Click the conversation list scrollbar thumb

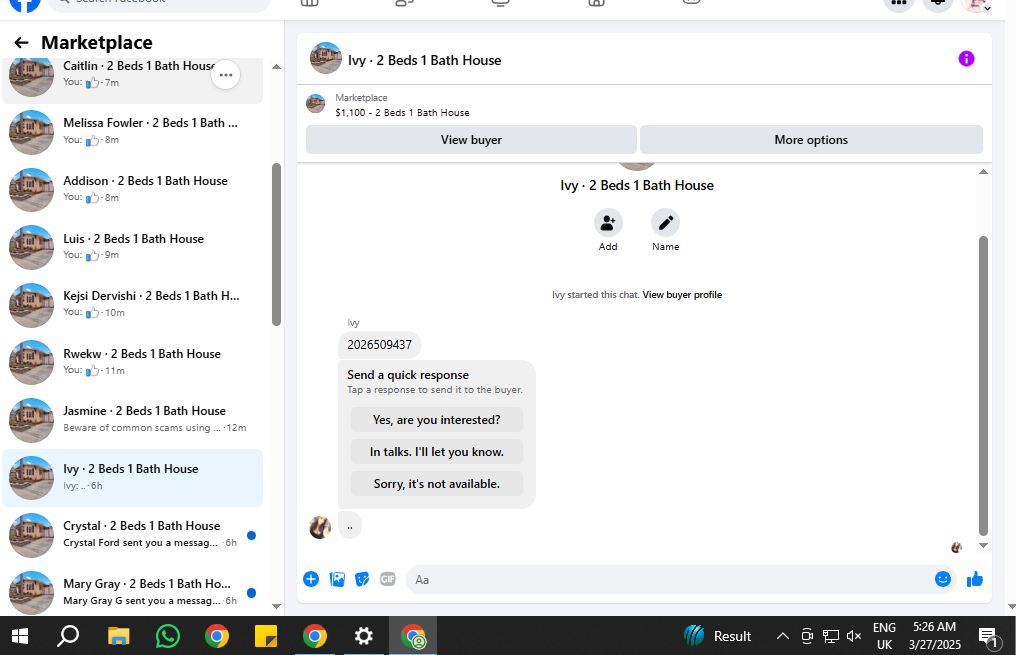point(277,244)
